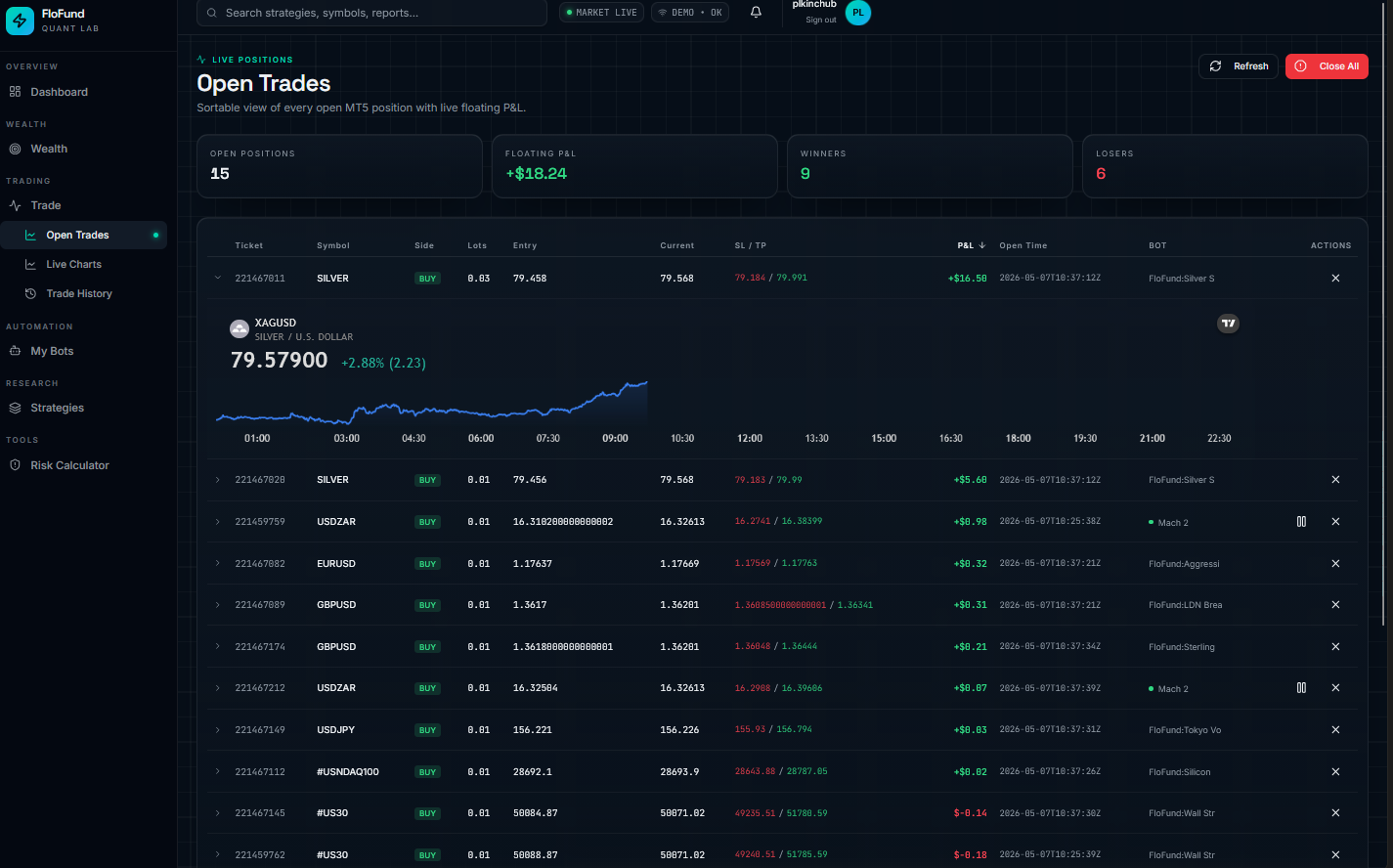The width and height of the screenshot is (1393, 868).
Task: Sort by the Lots column header
Action: point(477,245)
